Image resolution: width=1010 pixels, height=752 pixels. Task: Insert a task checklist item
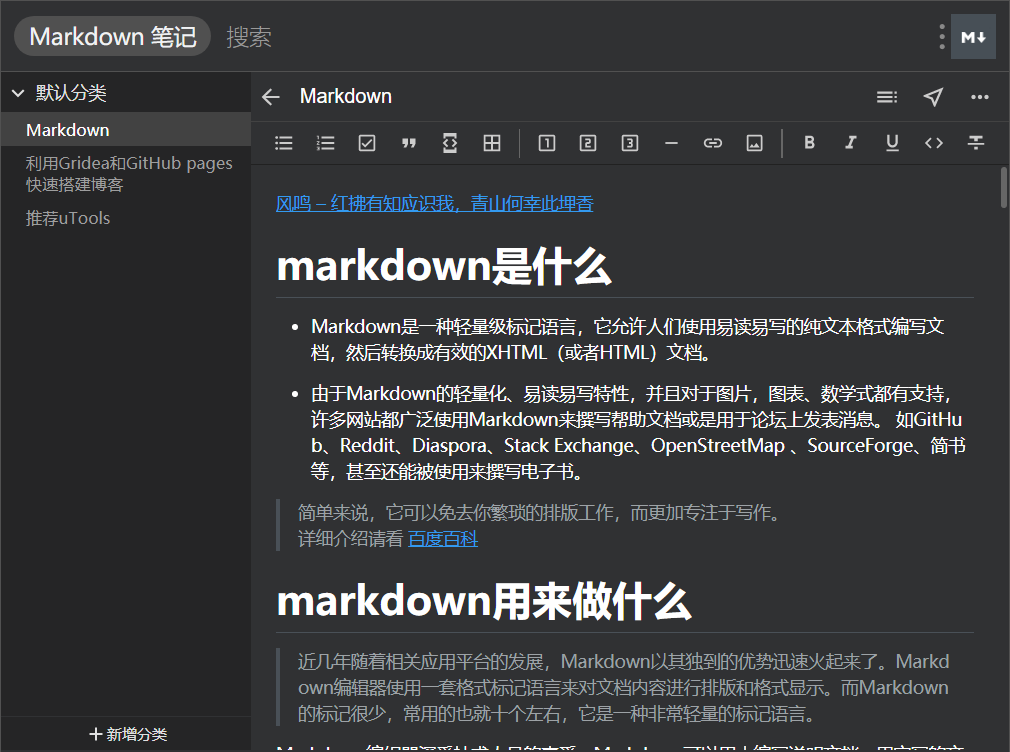[367, 143]
